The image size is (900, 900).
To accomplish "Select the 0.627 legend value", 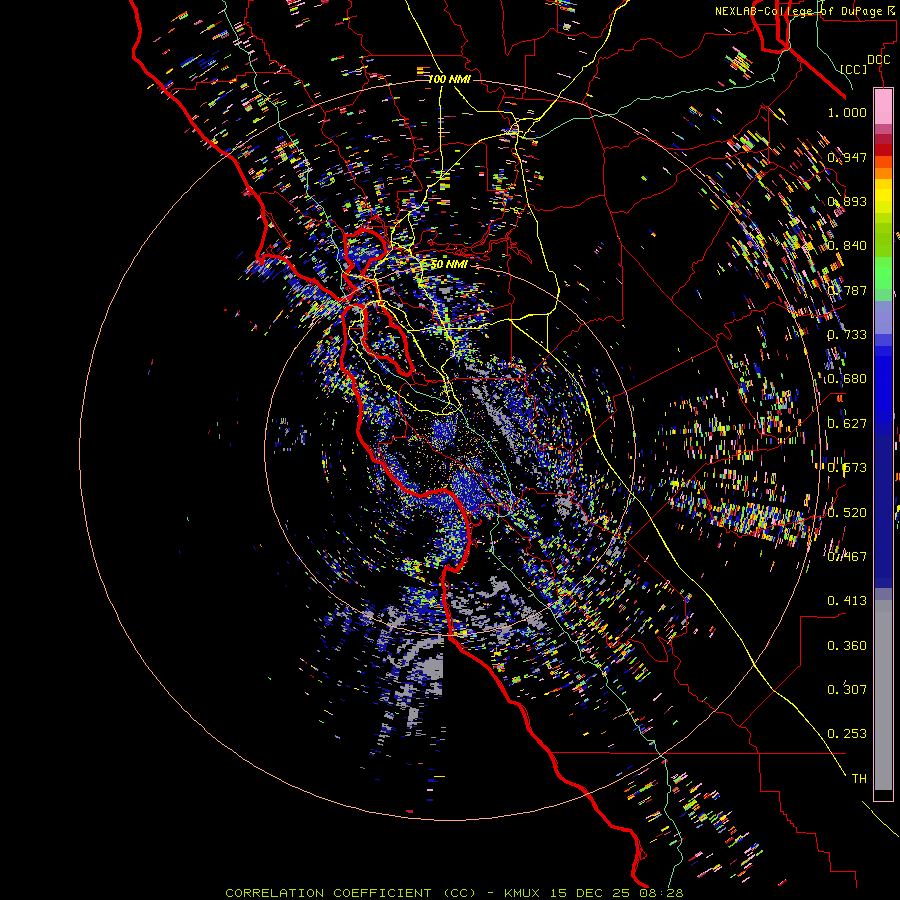I will tap(847, 424).
